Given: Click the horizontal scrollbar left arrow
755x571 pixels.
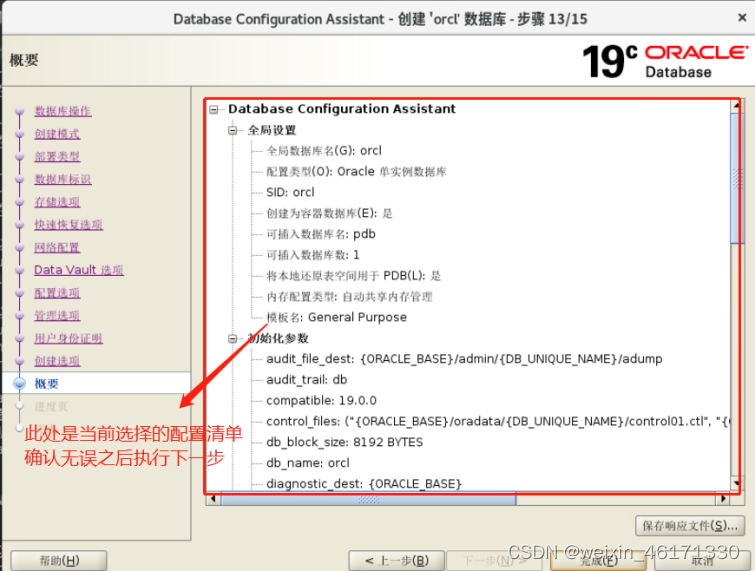Looking at the screenshot, I should pyautogui.click(x=213, y=499).
